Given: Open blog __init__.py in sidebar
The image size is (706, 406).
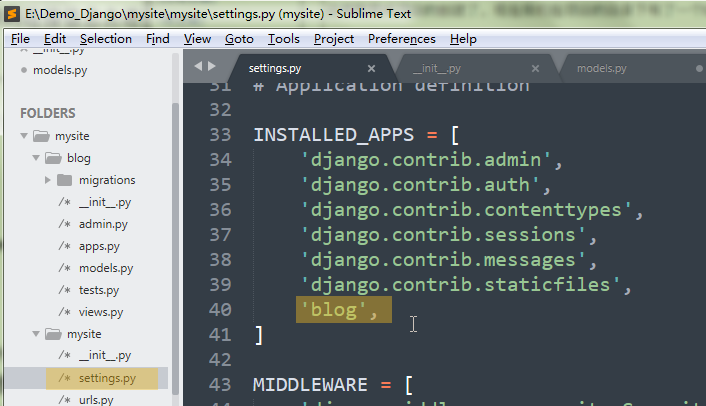Looking at the screenshot, I should click(x=105, y=202).
